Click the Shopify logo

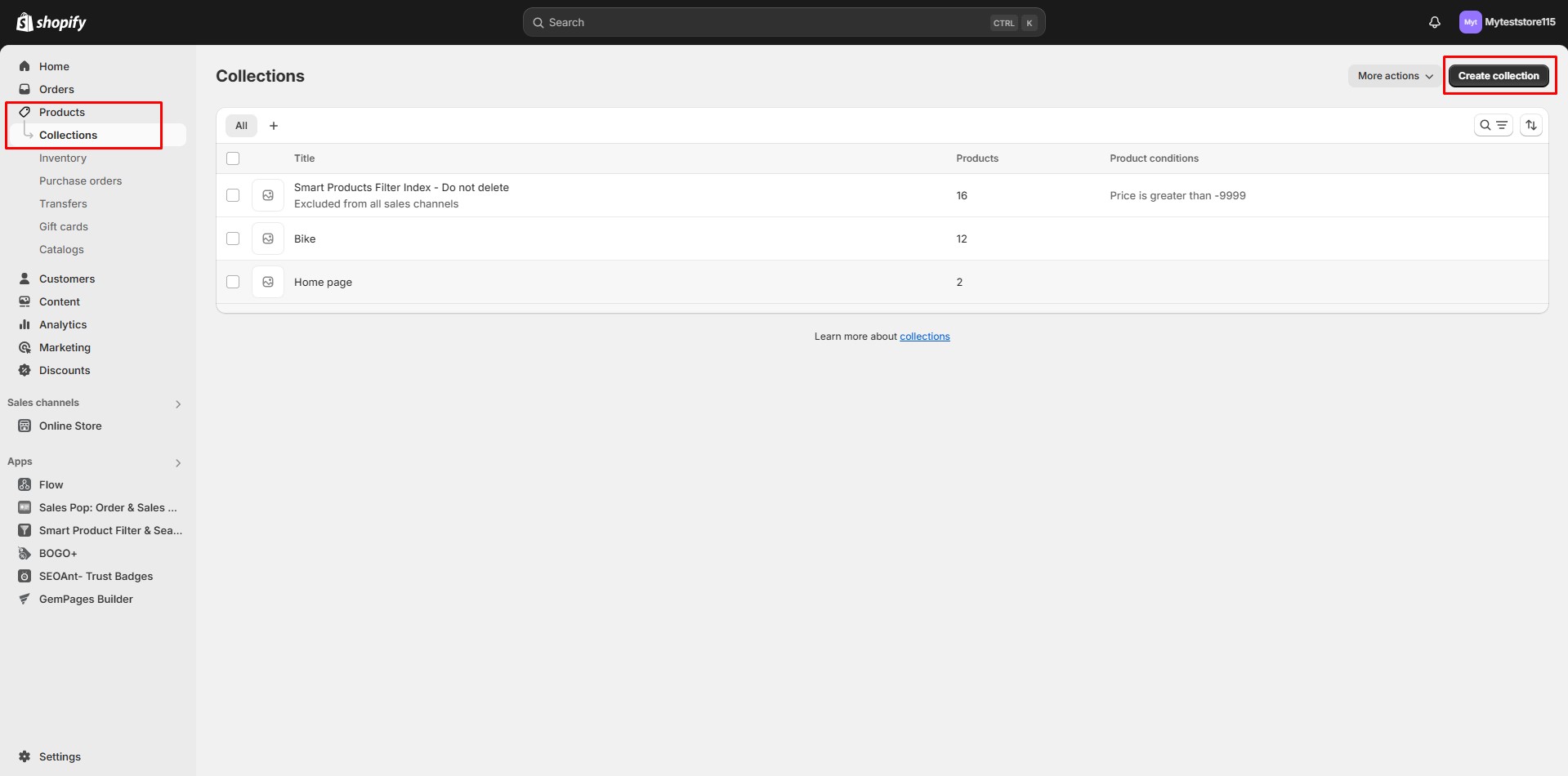tap(51, 22)
